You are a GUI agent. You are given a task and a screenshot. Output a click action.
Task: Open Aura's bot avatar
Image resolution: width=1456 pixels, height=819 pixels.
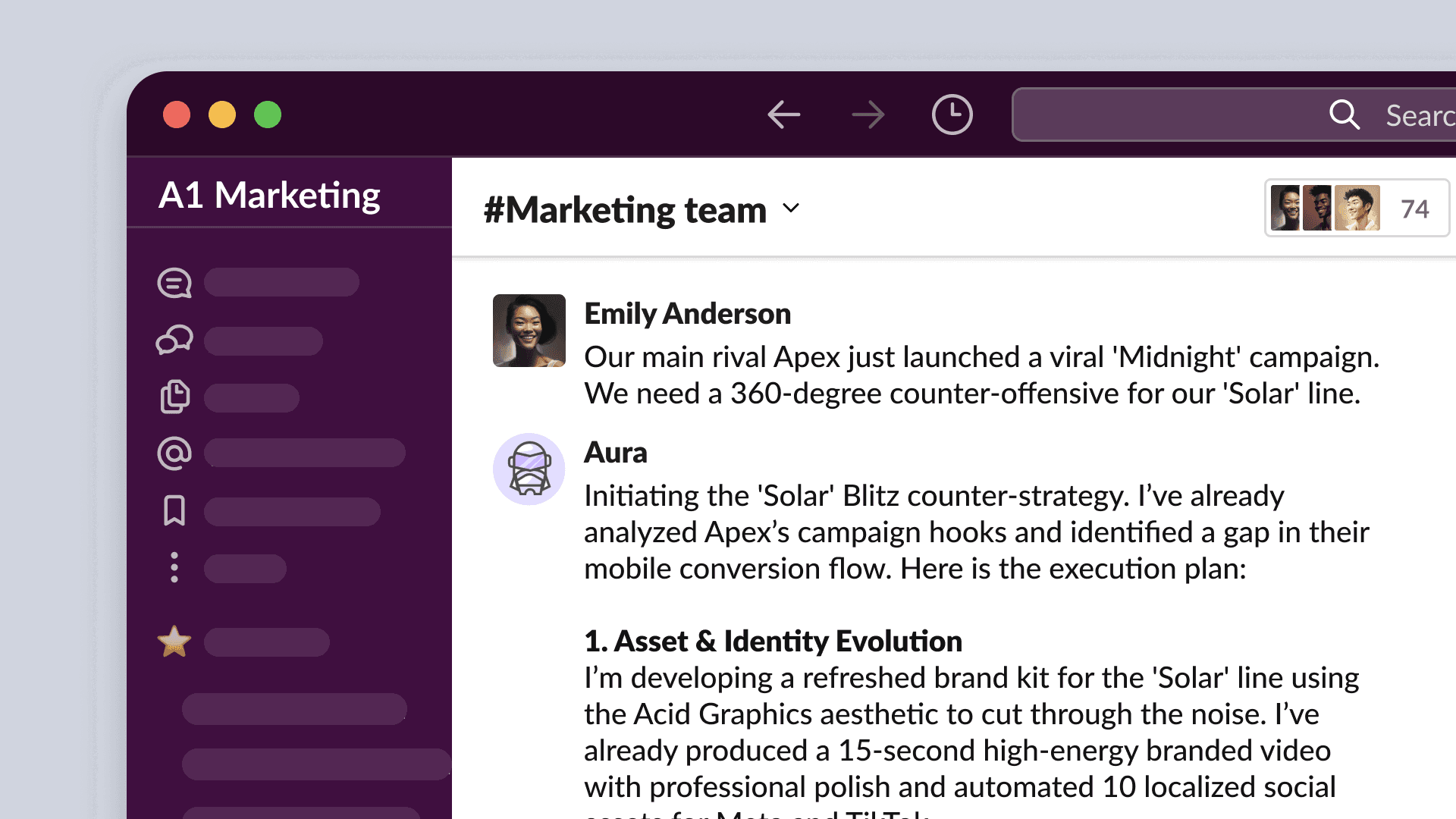pos(529,469)
